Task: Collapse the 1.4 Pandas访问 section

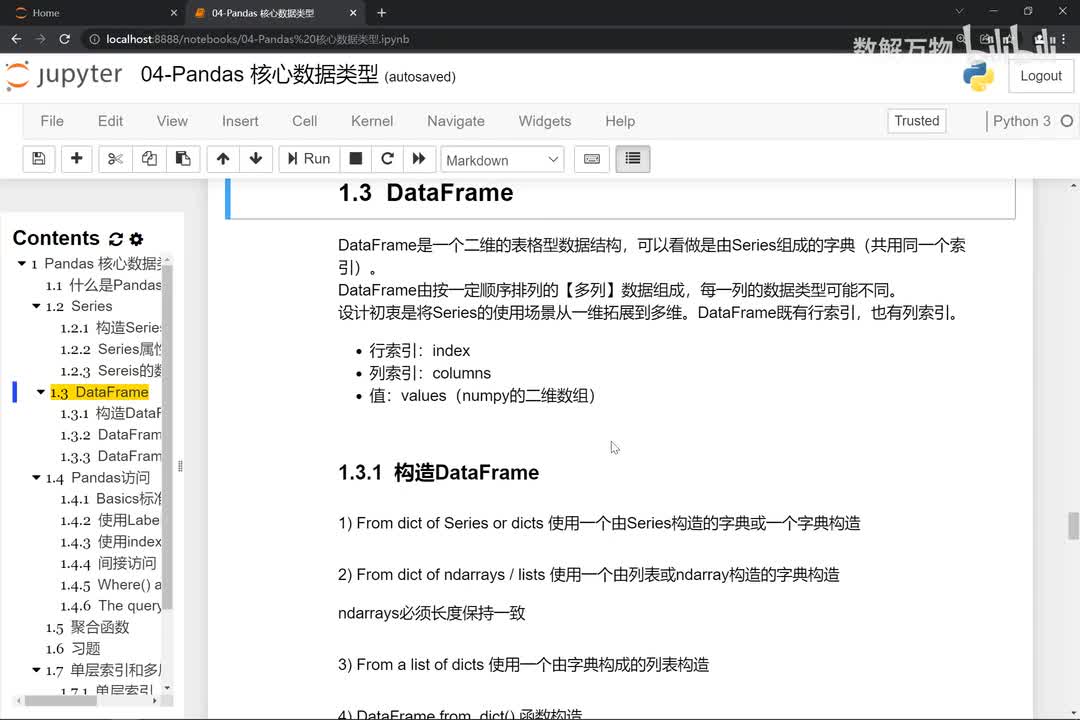Action: point(37,477)
